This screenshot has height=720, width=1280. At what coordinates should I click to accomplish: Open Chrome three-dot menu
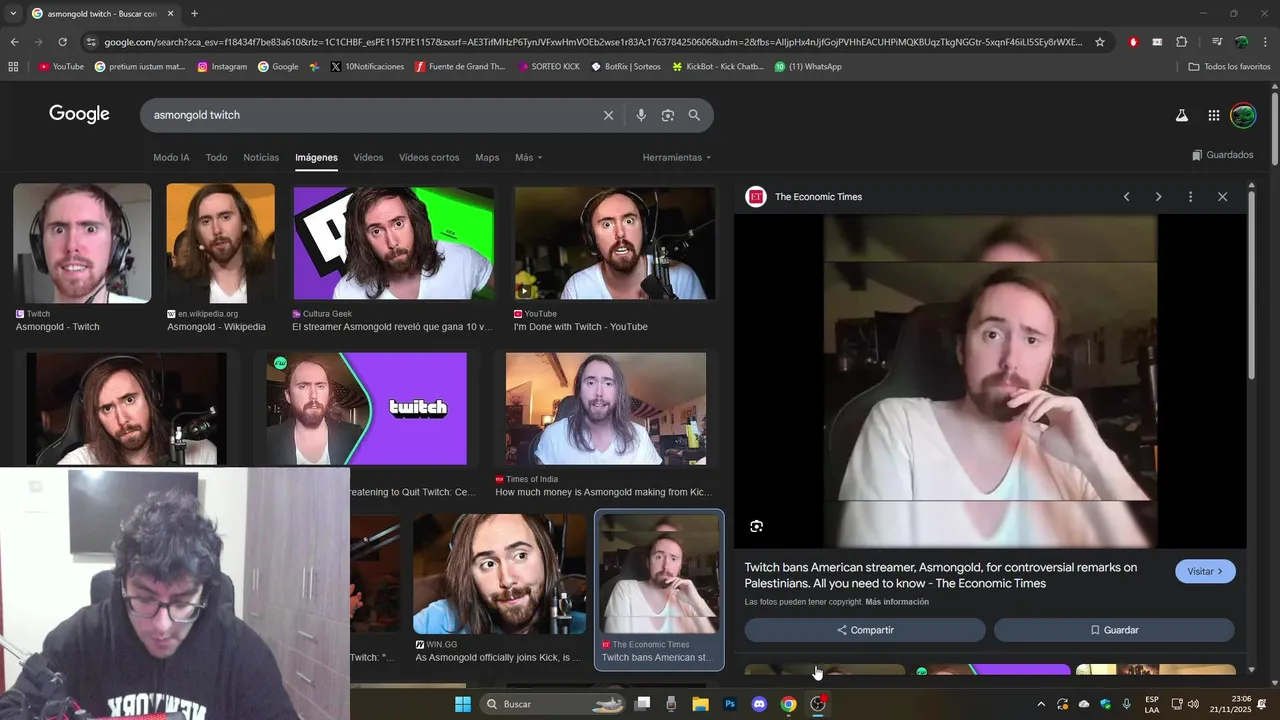(x=1266, y=42)
